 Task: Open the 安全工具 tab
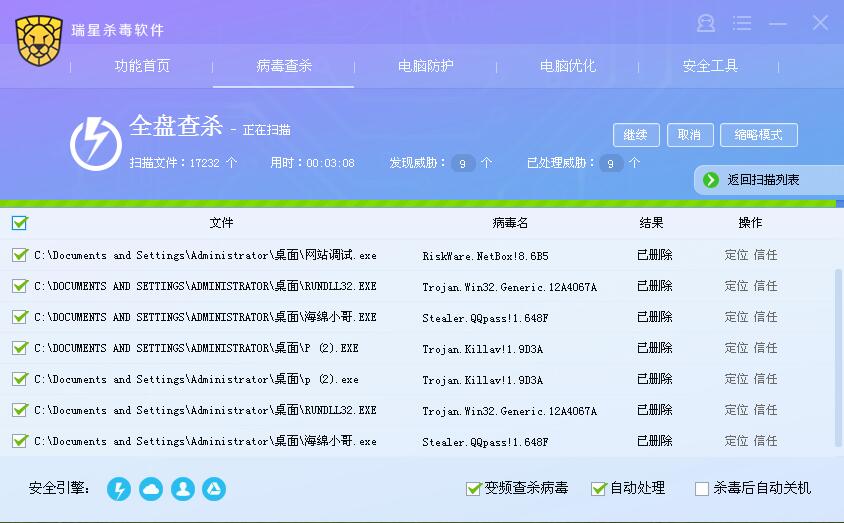click(710, 66)
